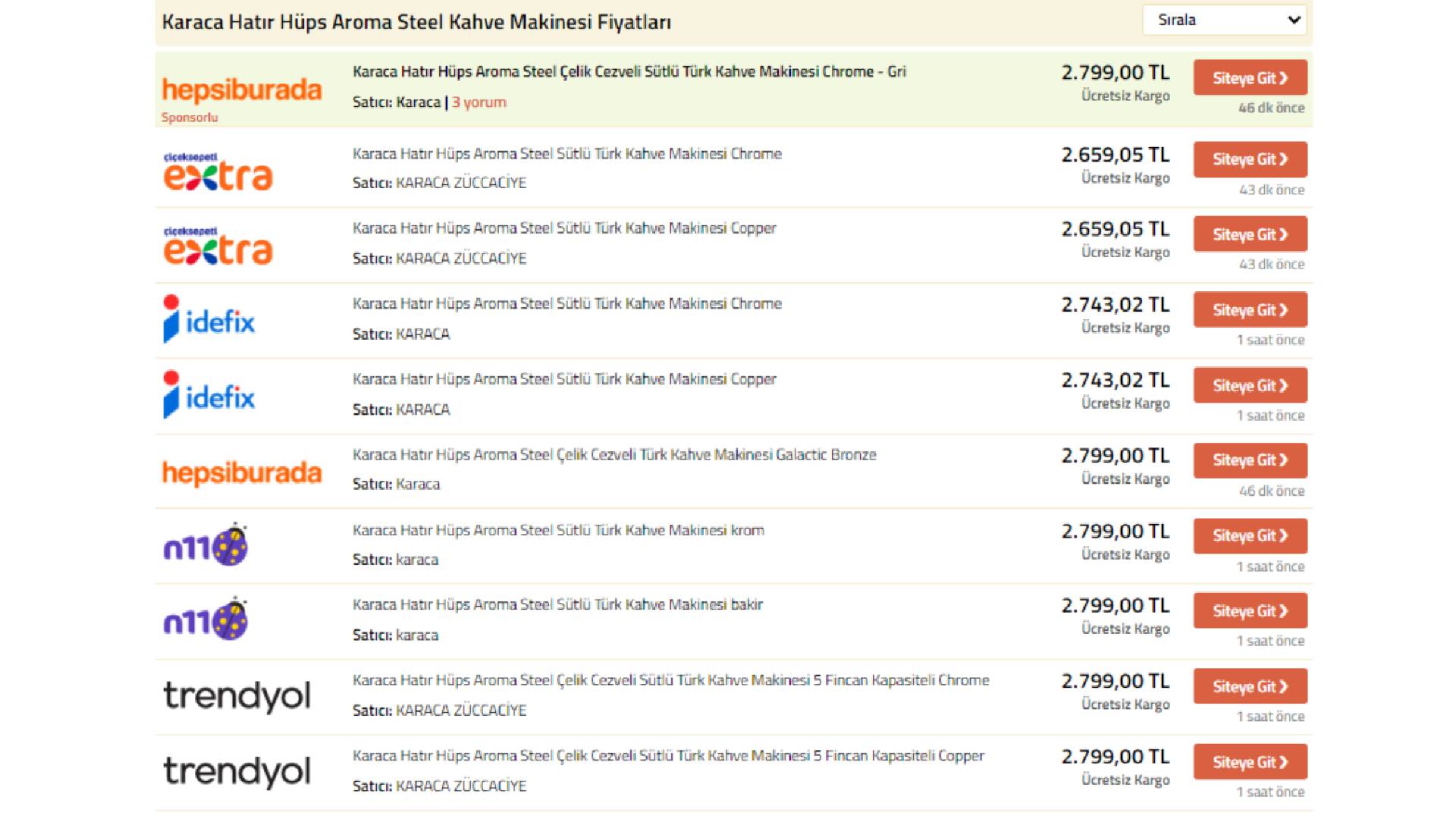Click the trendyol logo in Copper row
1456x819 pixels.
[237, 771]
